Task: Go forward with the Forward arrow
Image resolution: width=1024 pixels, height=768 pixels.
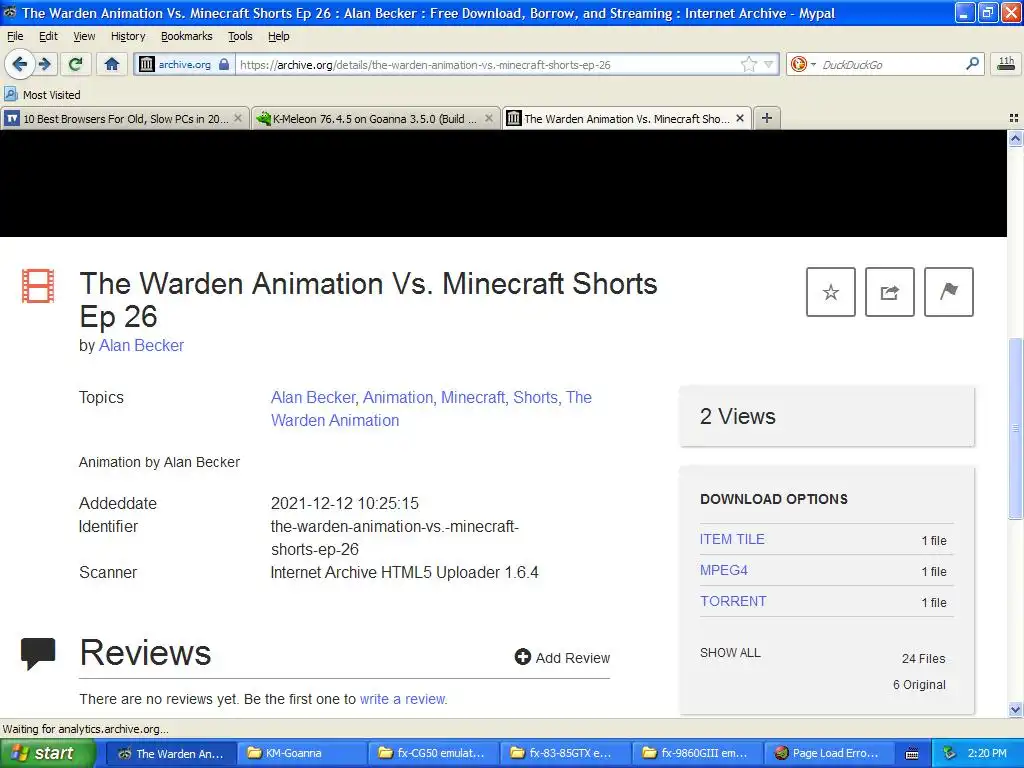Action: [45, 64]
